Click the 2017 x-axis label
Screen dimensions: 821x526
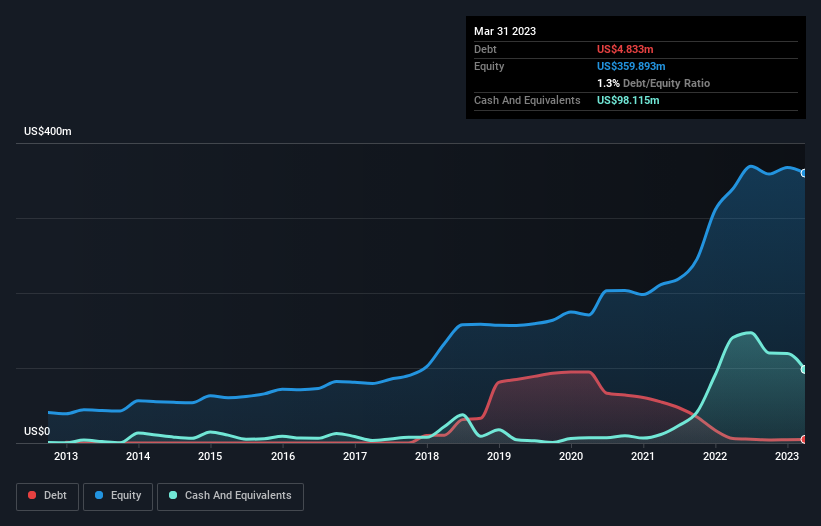point(354,456)
